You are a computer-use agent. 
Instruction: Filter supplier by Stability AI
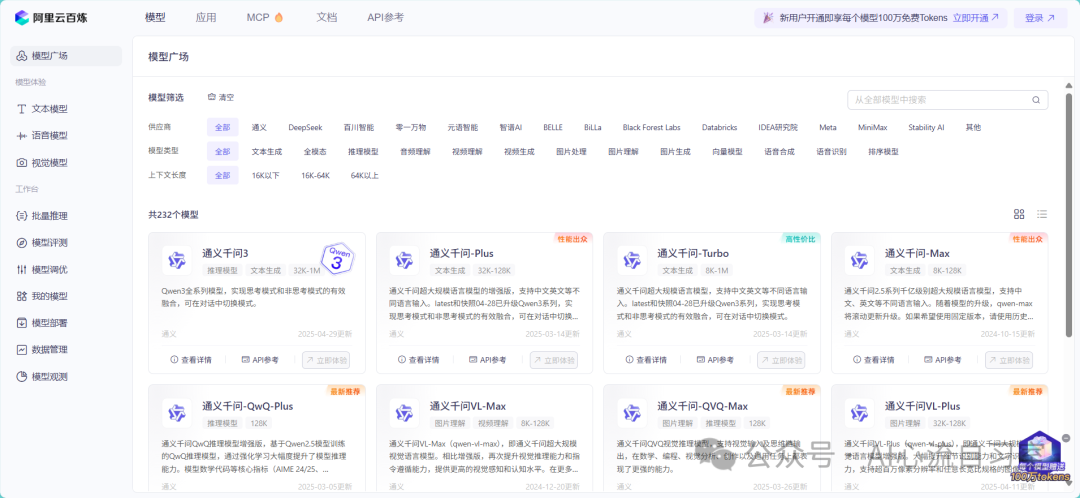pyautogui.click(x=926, y=127)
